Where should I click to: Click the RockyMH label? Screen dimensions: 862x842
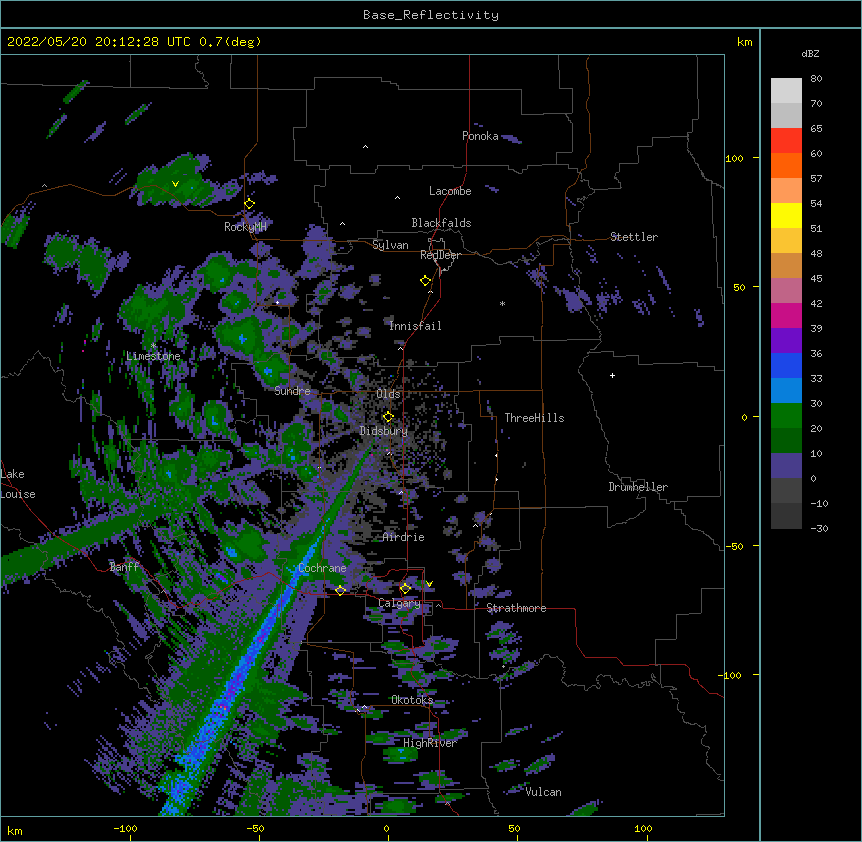click(245, 227)
